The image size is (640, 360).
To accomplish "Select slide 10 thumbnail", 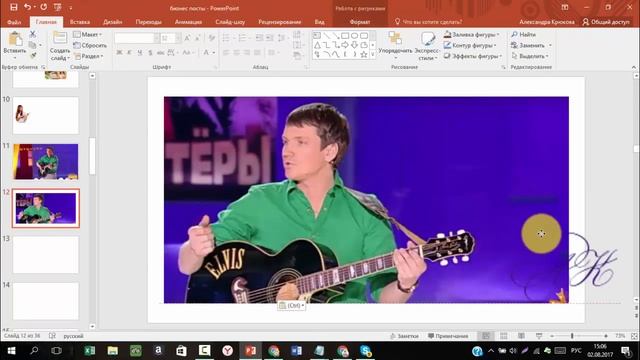I will (x=46, y=115).
